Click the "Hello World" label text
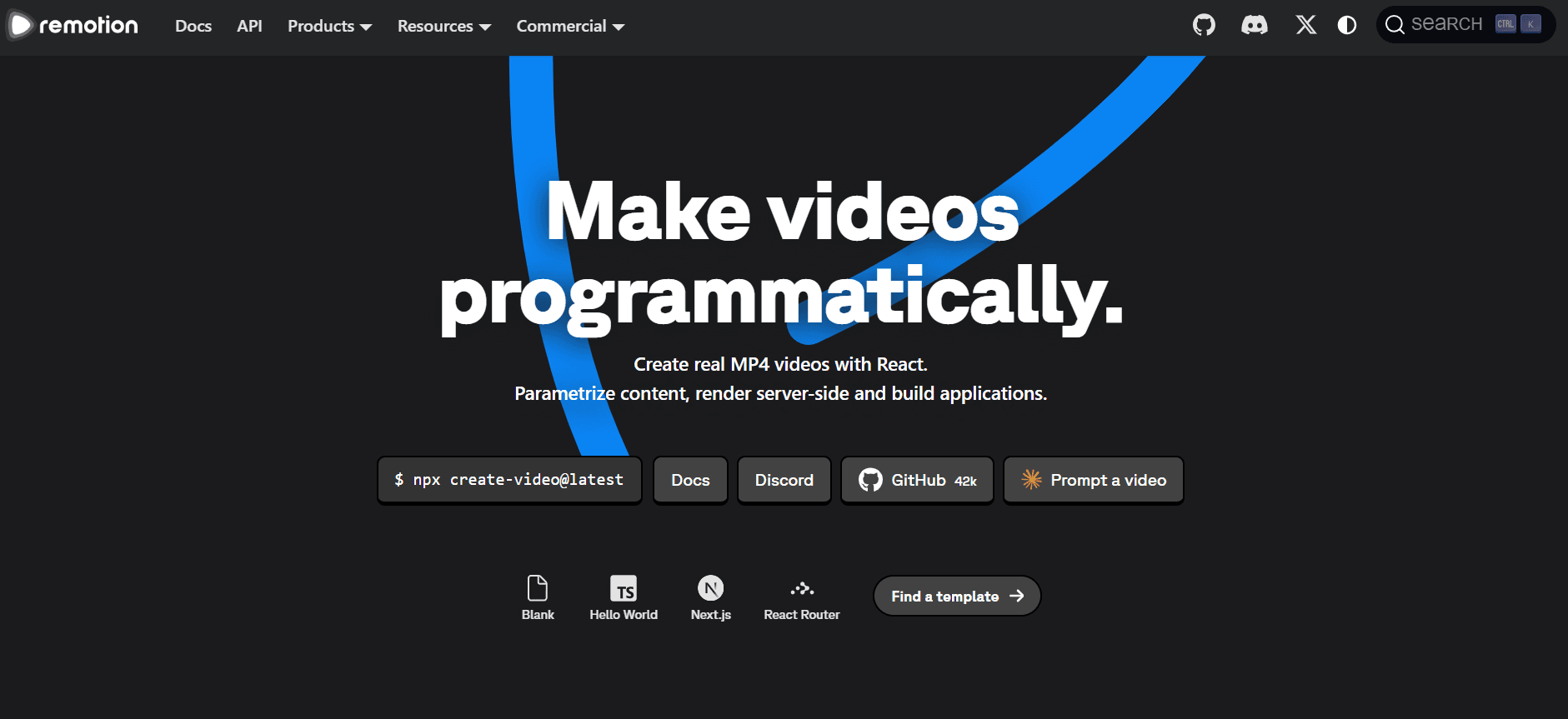Viewport: 1568px width, 719px height. click(x=624, y=615)
